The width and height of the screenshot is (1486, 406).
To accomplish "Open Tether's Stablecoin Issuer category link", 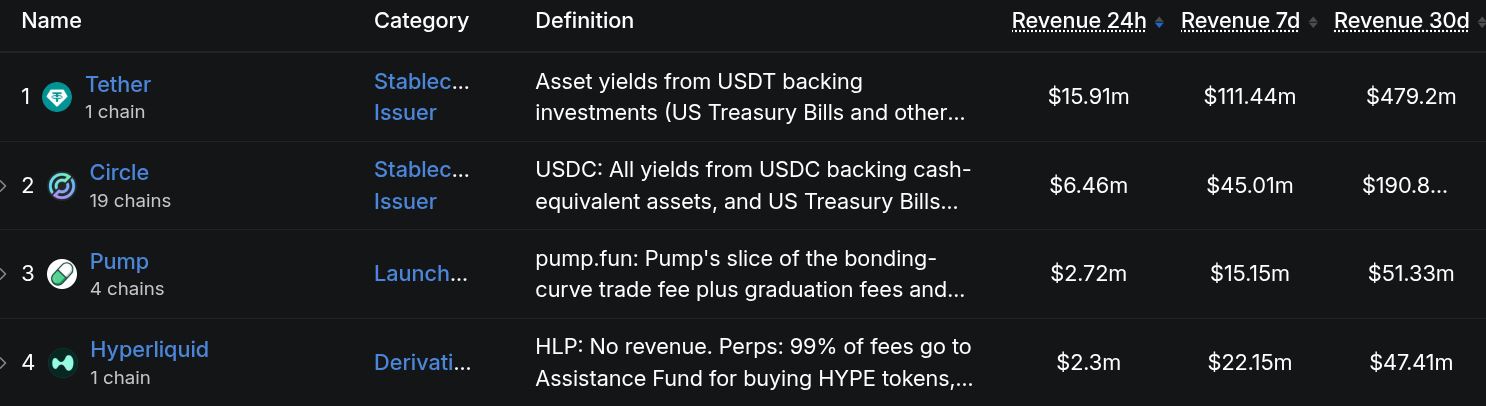I will pyautogui.click(x=422, y=97).
